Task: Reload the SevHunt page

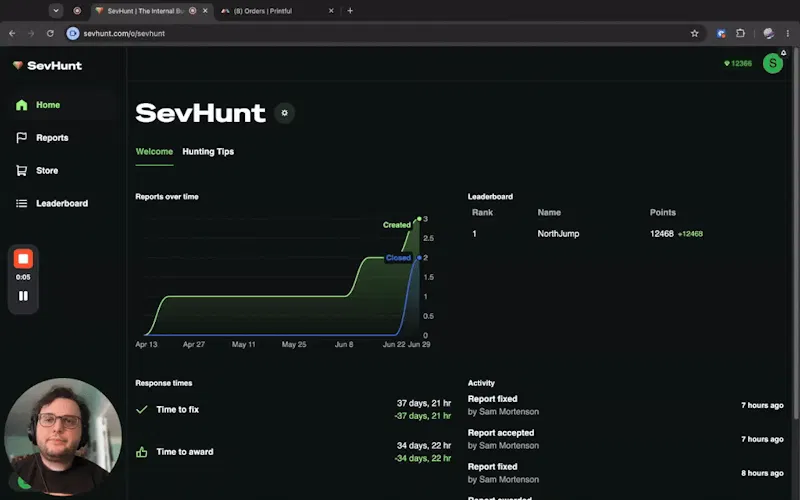Action: click(50, 33)
